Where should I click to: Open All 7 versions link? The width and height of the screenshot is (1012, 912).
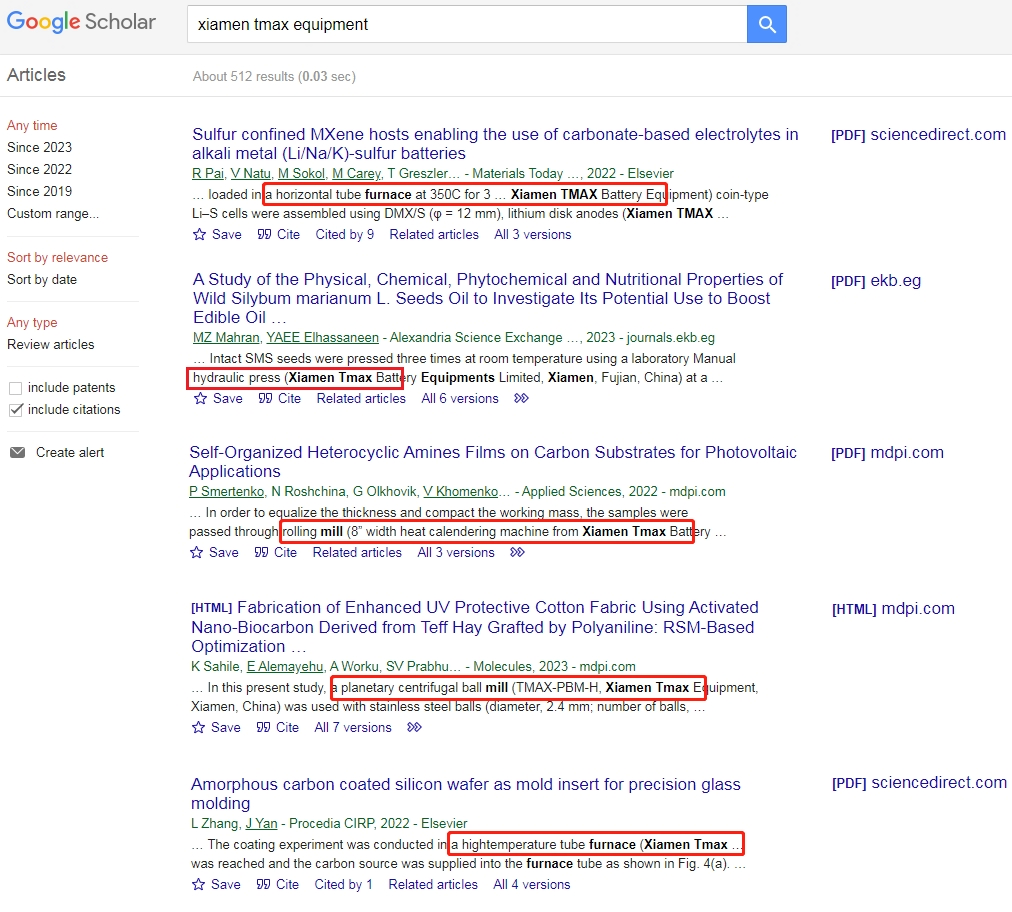352,727
